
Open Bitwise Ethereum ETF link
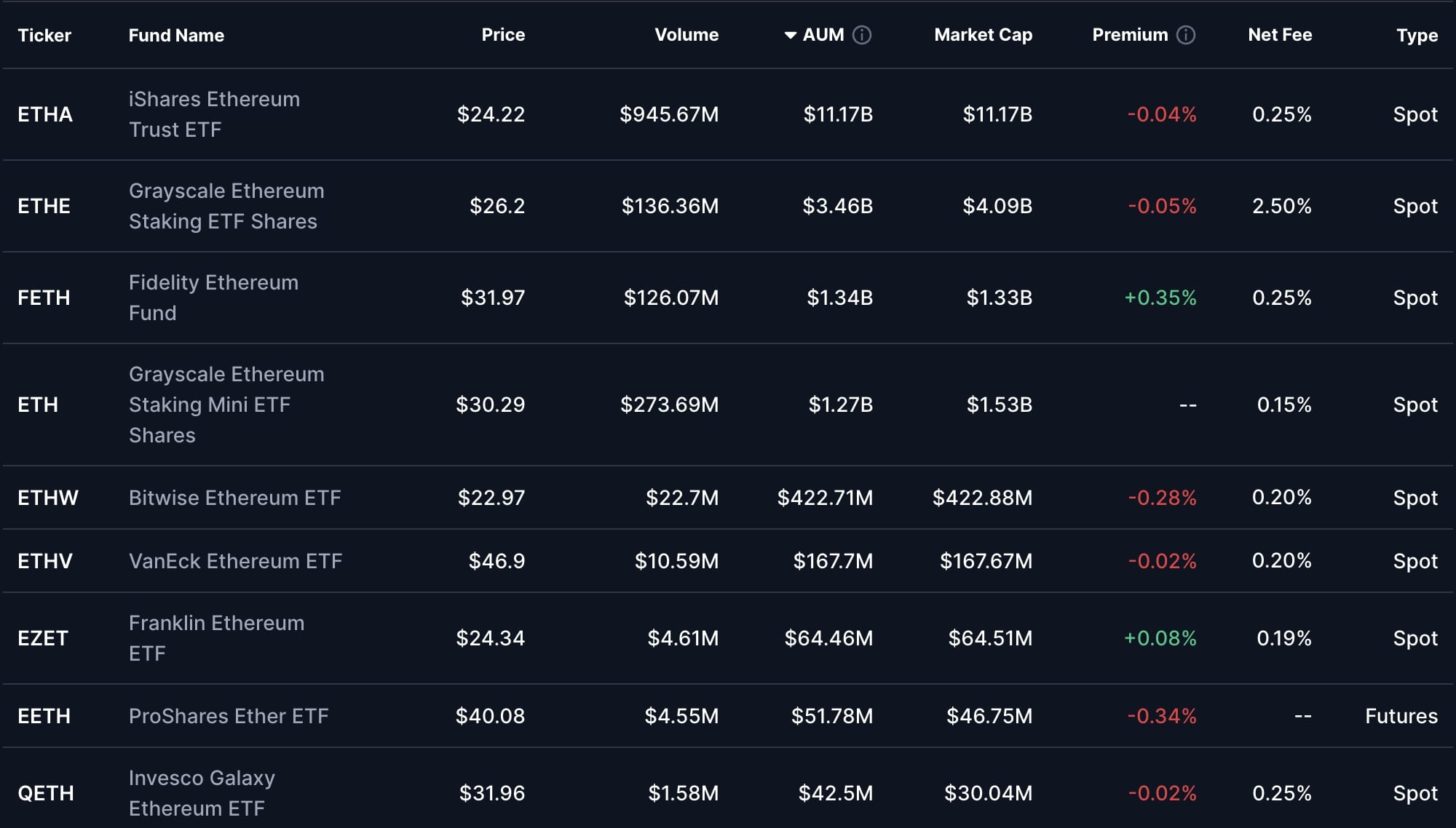(x=234, y=498)
